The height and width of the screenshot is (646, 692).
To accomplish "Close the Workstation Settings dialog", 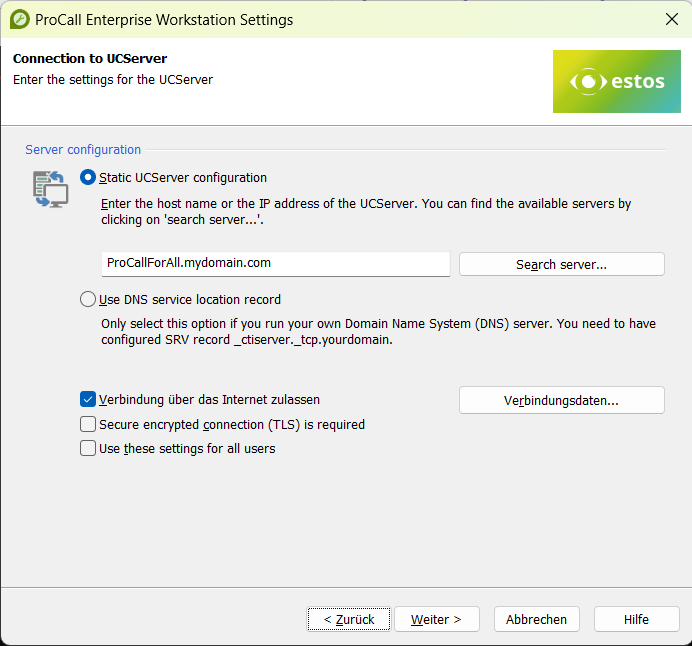I will point(671,19).
